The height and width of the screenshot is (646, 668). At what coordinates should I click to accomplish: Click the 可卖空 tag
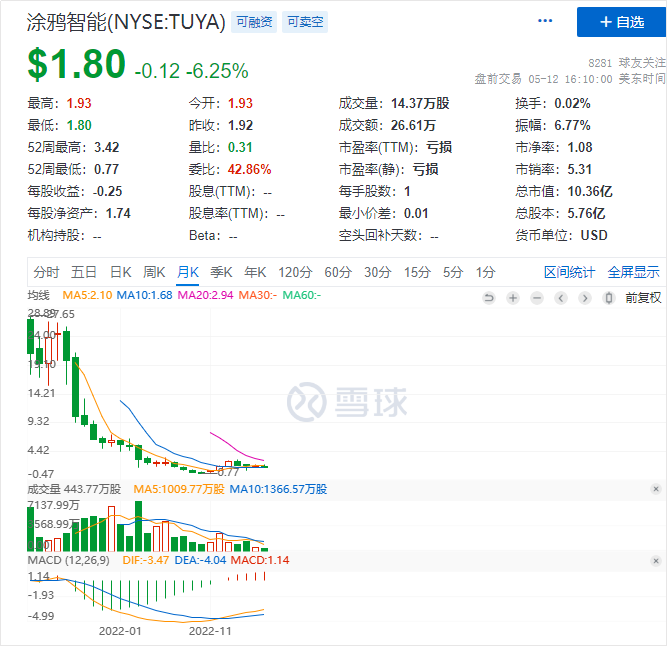(x=305, y=22)
